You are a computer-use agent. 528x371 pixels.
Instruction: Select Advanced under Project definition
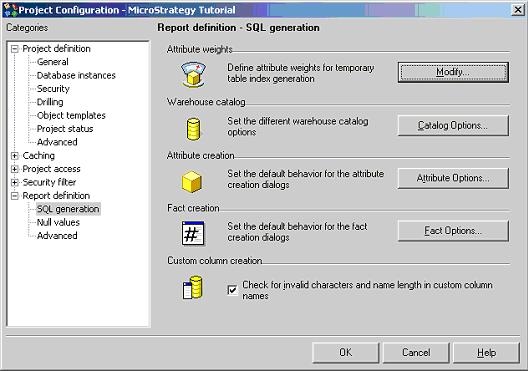57,142
